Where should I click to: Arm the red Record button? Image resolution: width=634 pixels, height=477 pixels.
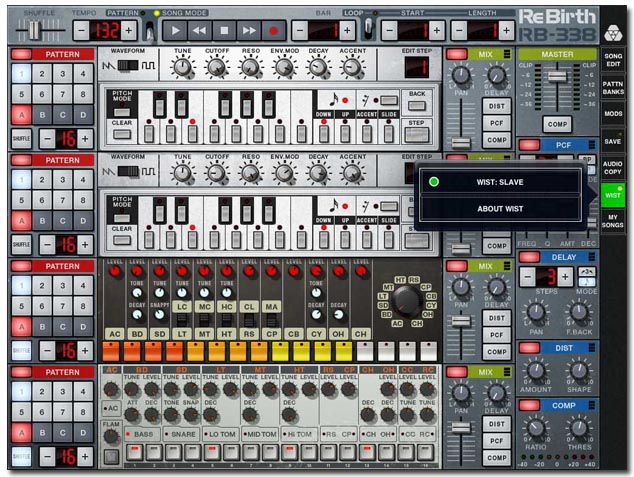tap(273, 31)
